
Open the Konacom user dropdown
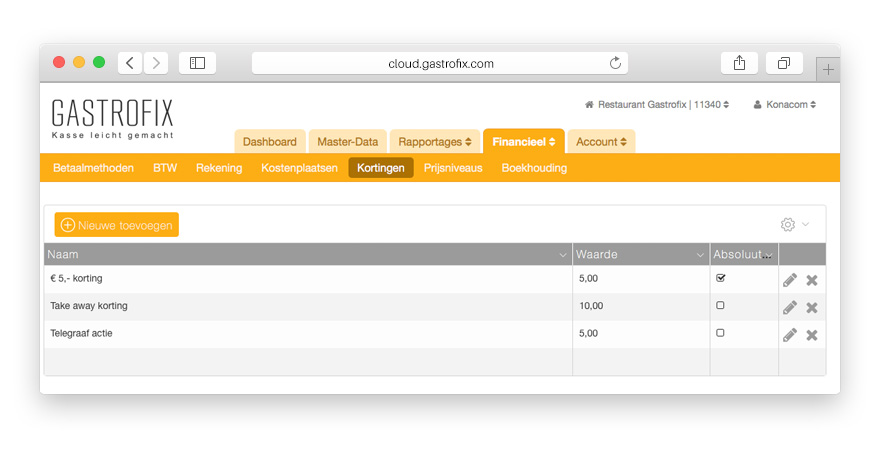coord(784,104)
